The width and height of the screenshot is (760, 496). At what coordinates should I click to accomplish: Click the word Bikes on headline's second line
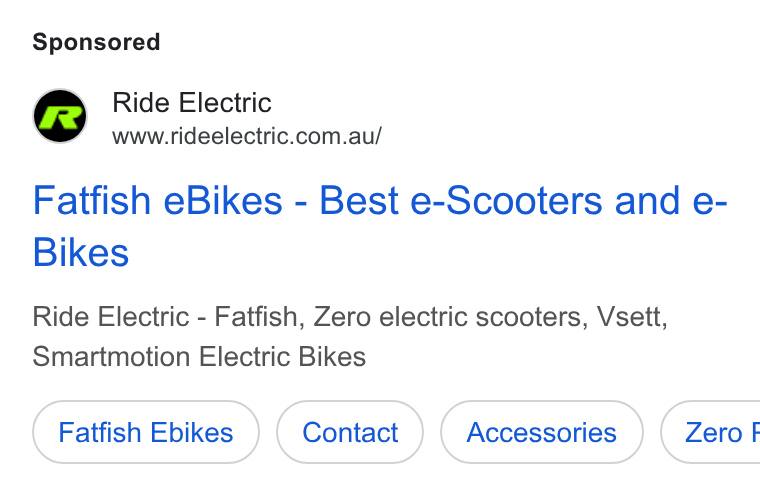[x=80, y=253]
